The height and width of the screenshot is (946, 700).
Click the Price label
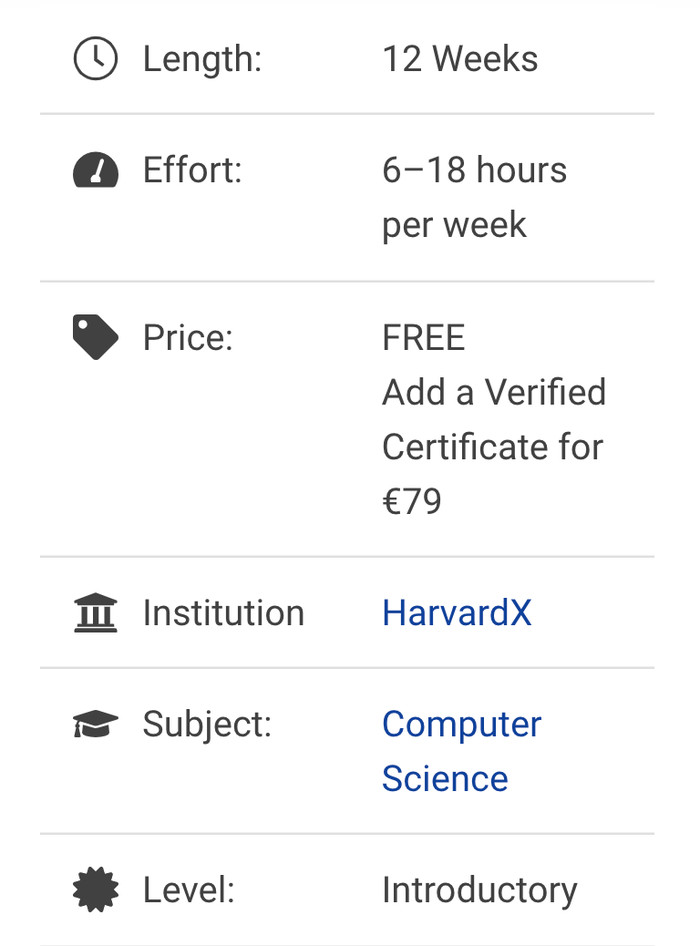pyautogui.click(x=187, y=337)
